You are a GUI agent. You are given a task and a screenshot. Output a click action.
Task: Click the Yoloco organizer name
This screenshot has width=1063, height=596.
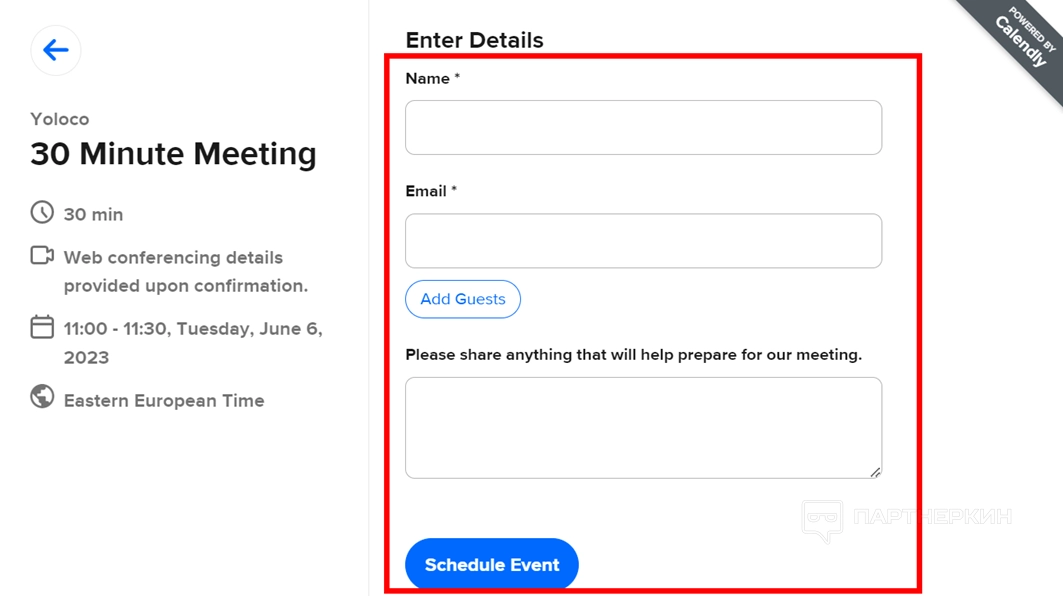60,119
